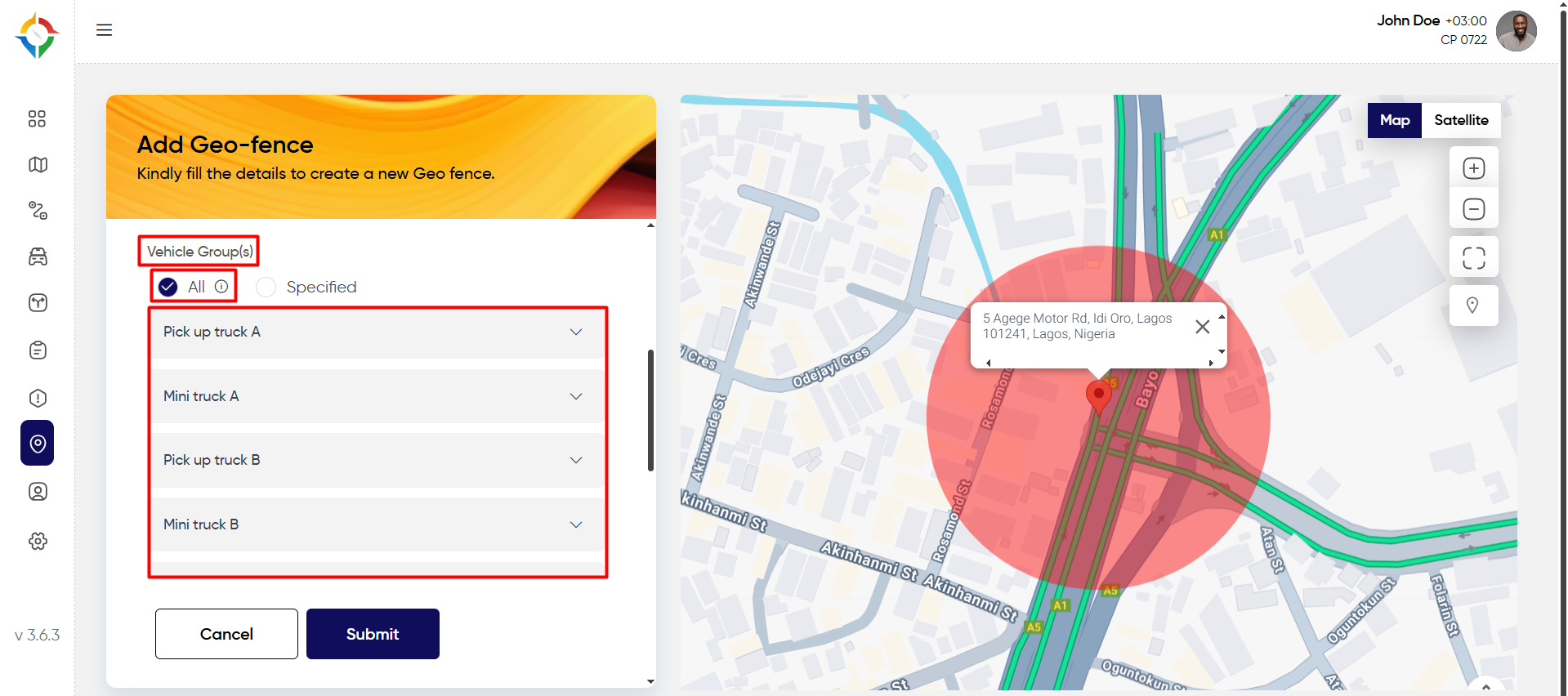
Task: Select the All vehicle groups option
Action: (x=168, y=287)
